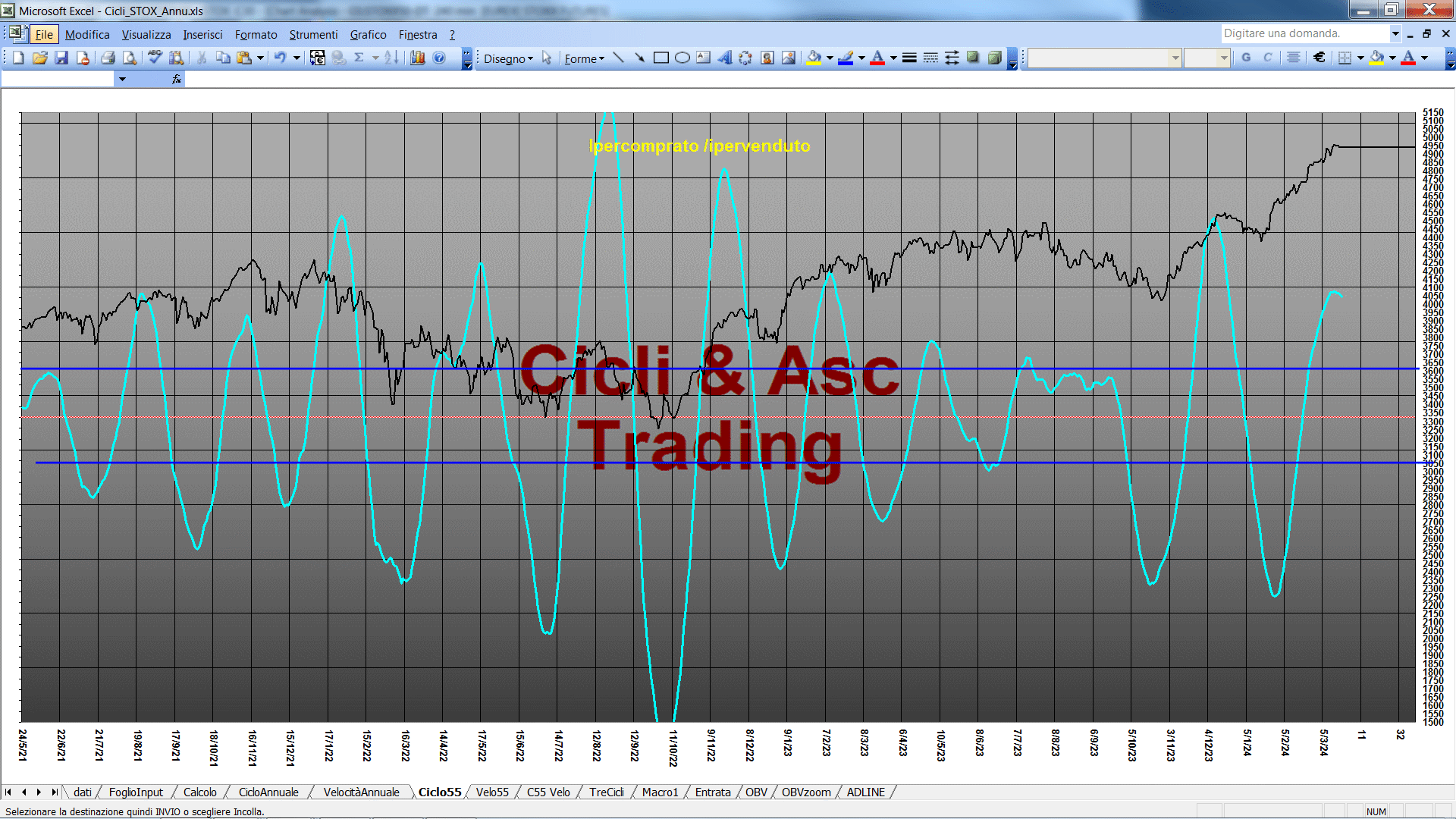Select the Oval drawing tool
This screenshot has width=1456, height=819.
pyautogui.click(x=682, y=58)
